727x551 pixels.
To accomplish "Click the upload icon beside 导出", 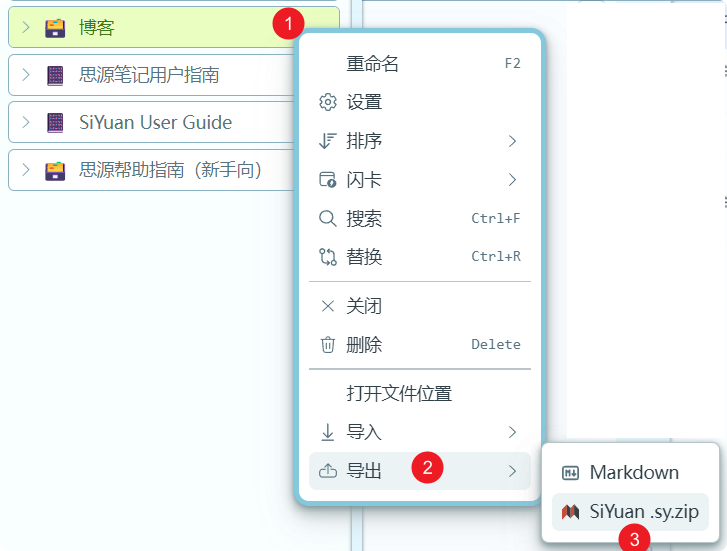I will (x=328, y=471).
